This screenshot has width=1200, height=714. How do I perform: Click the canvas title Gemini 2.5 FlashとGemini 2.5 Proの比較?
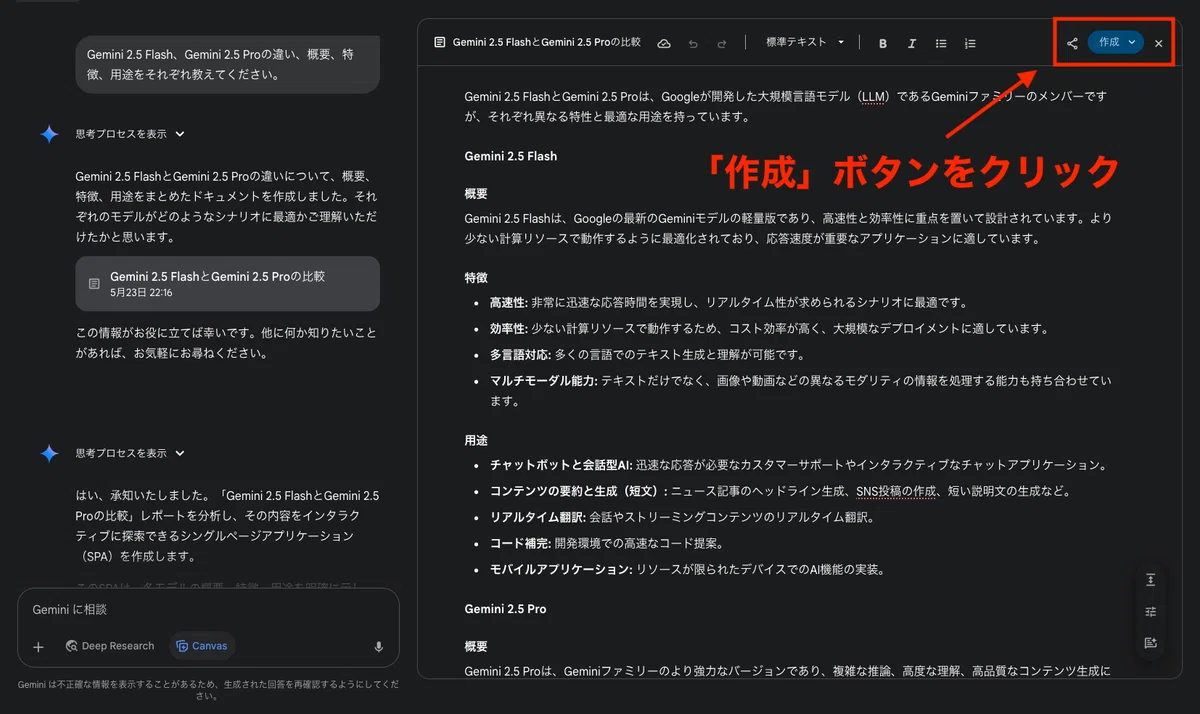pyautogui.click(x=547, y=43)
